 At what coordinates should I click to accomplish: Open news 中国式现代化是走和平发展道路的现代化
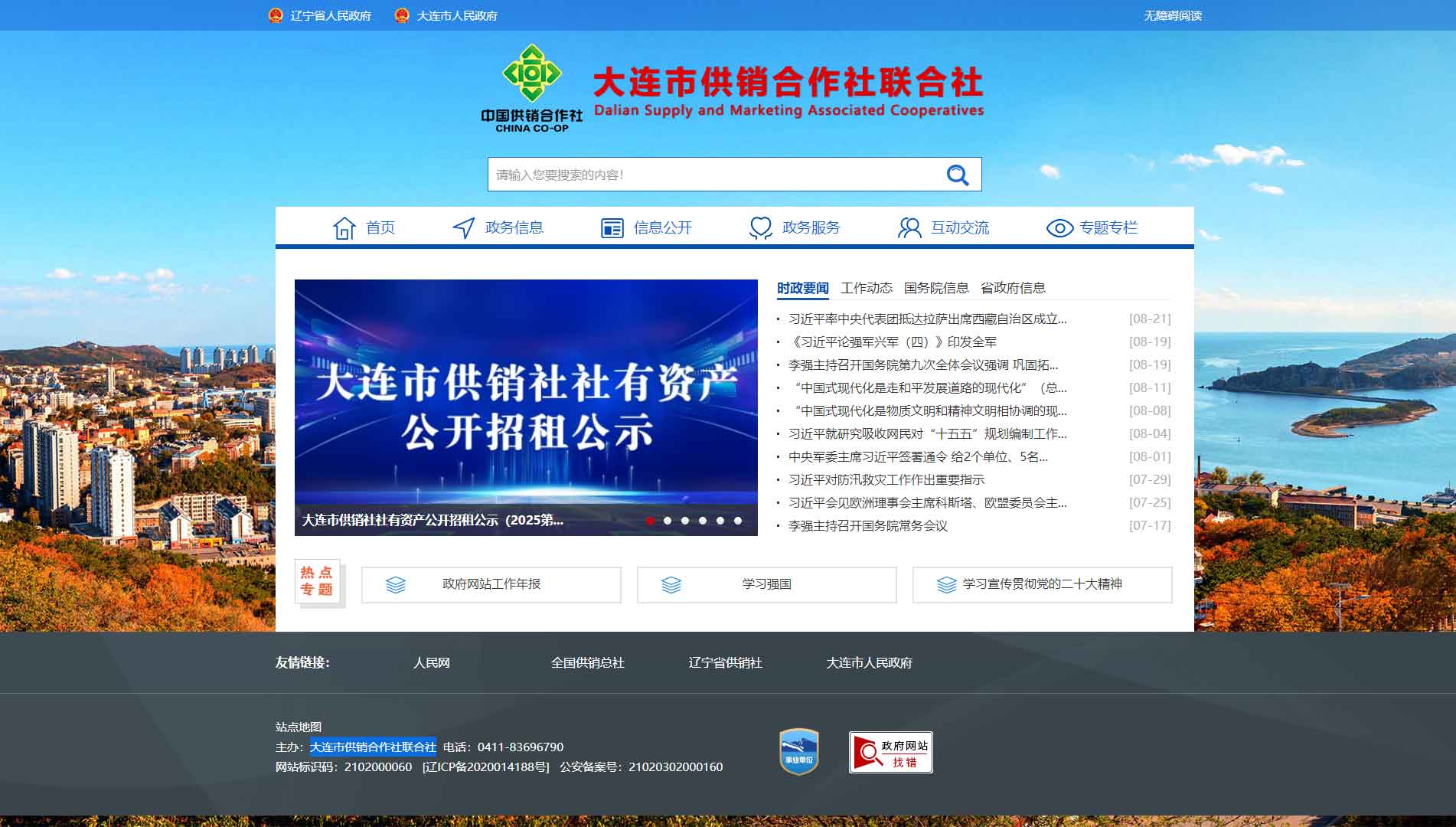click(928, 387)
